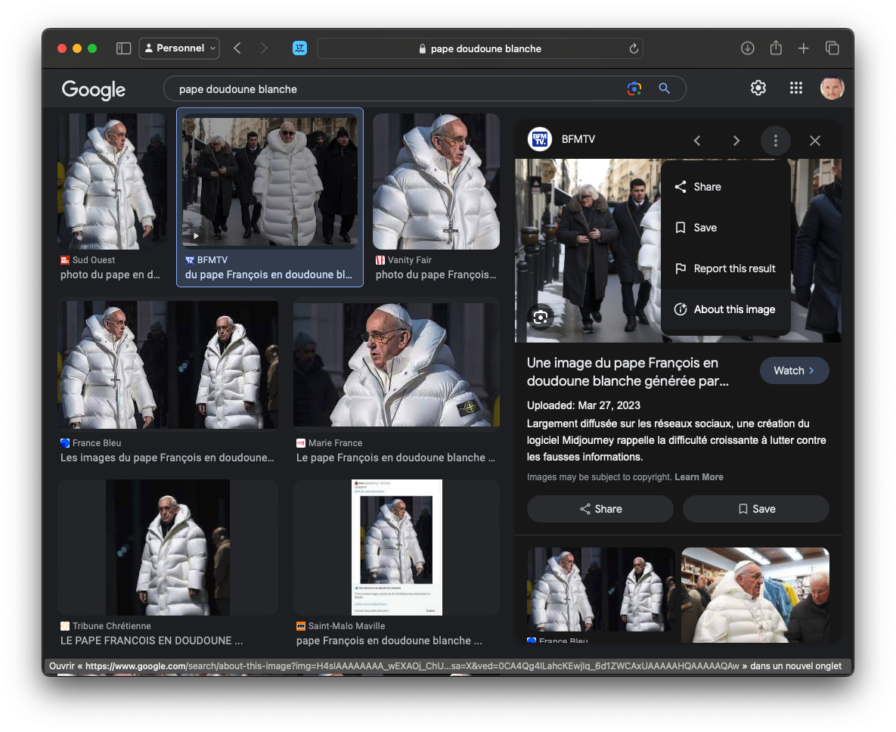Toggle the Safari sidebar icon
This screenshot has width=896, height=732.
pos(123,49)
